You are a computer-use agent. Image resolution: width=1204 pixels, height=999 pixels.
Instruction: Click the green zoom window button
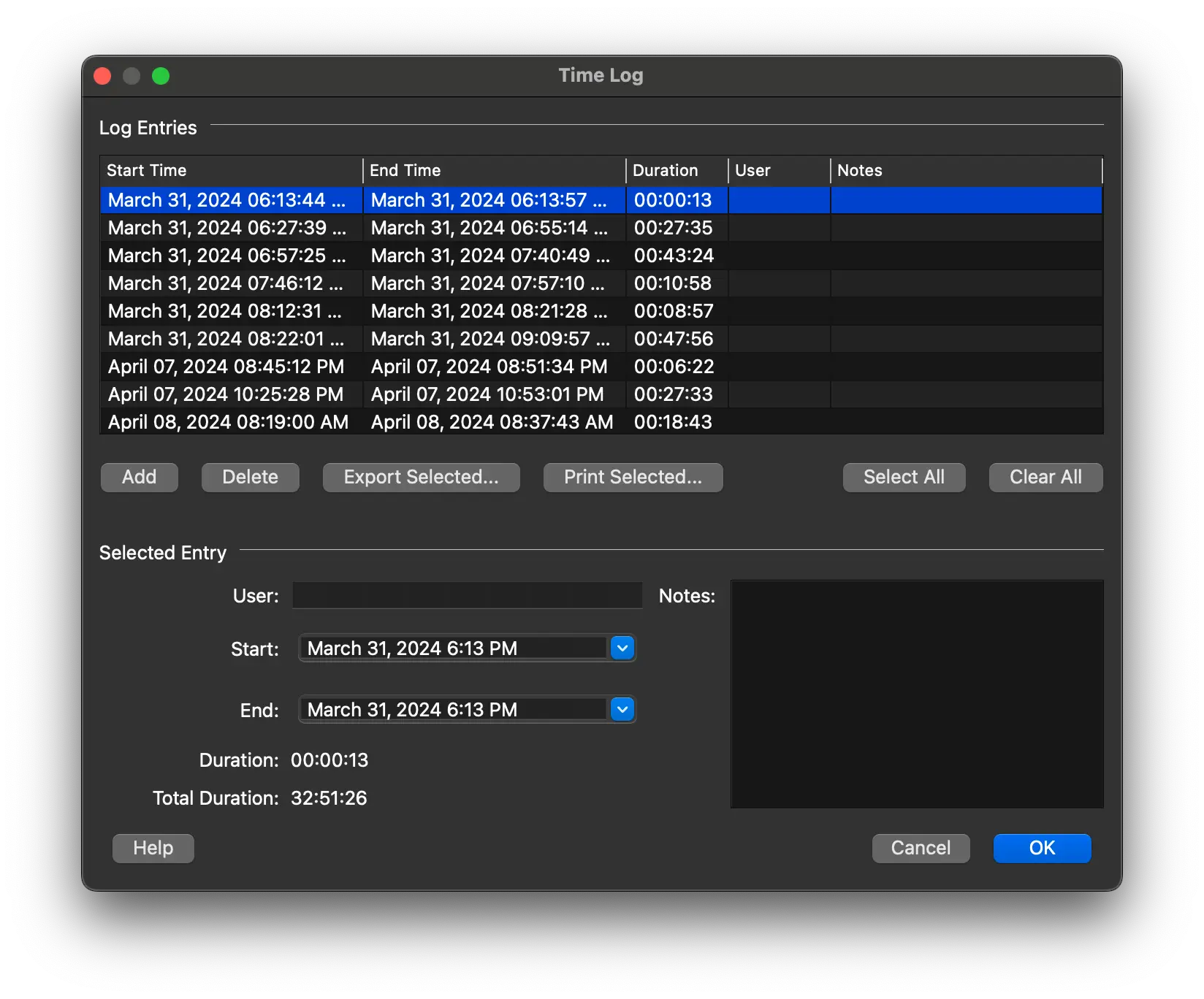(x=161, y=76)
